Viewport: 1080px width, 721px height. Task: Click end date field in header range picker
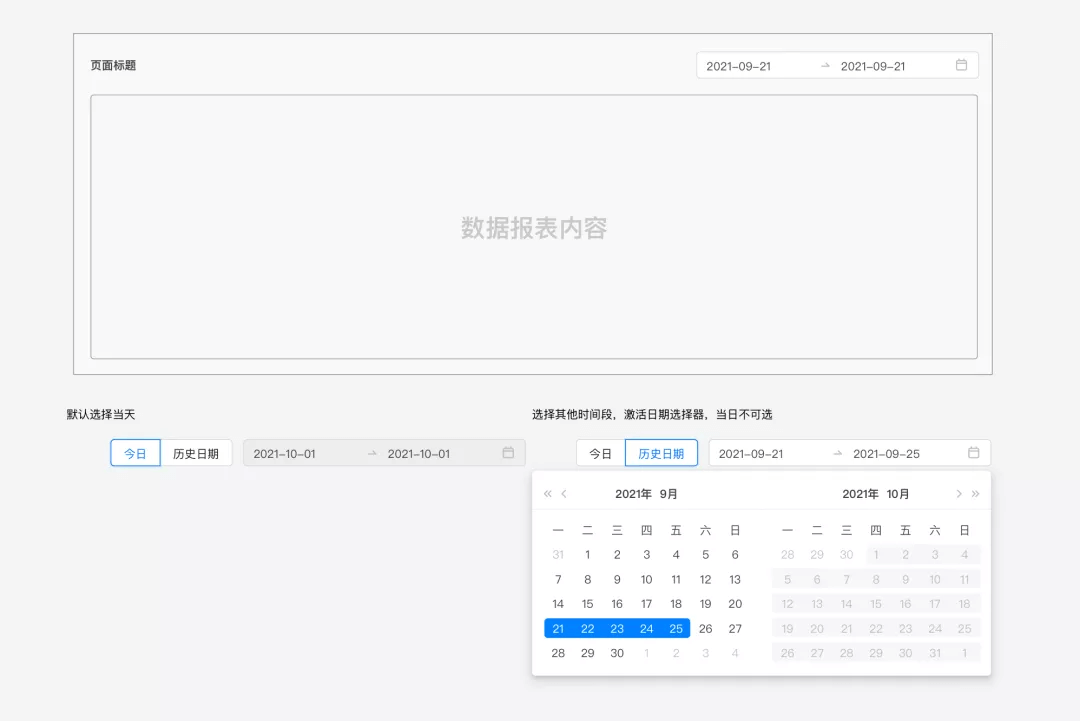(x=873, y=66)
